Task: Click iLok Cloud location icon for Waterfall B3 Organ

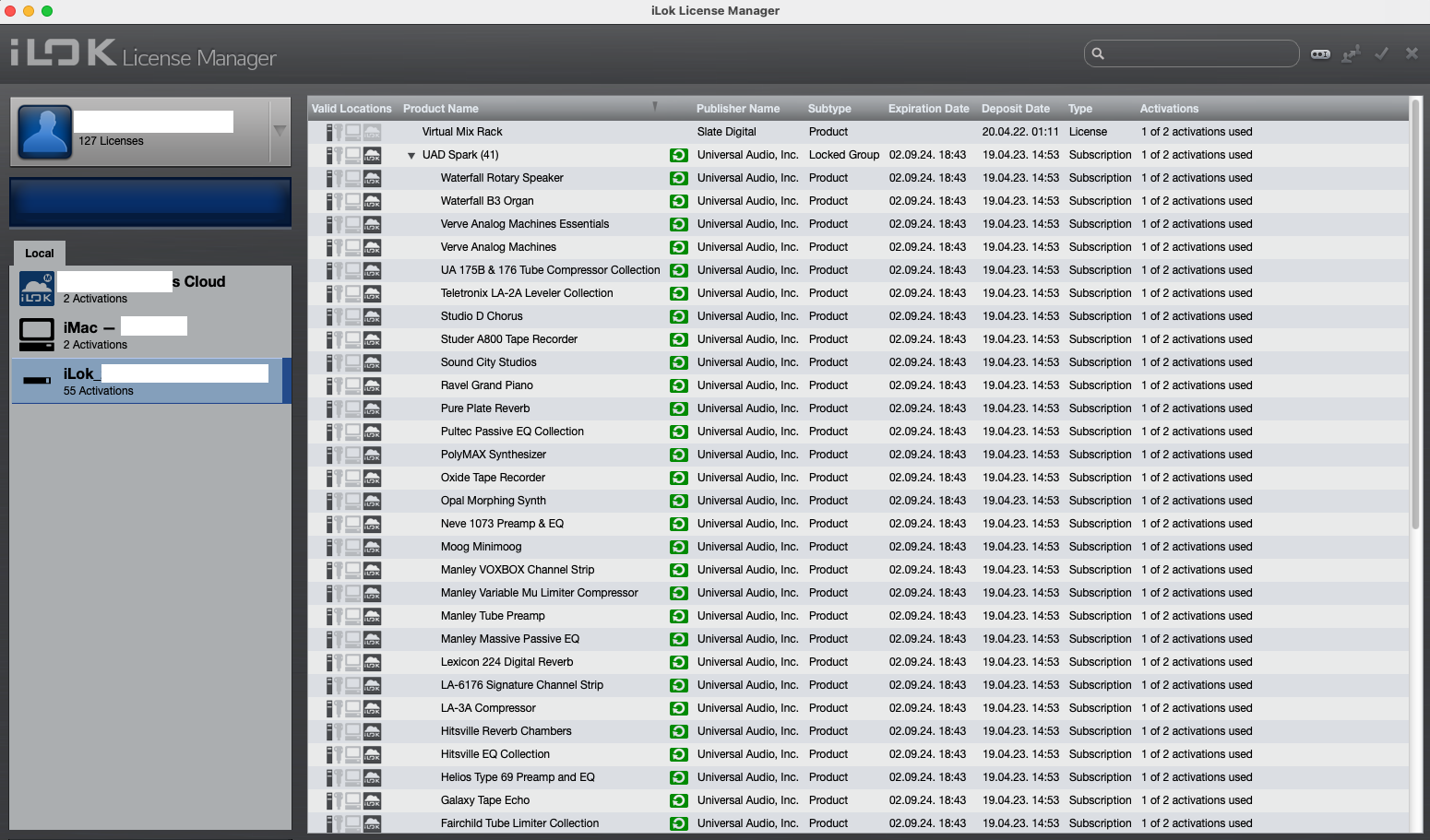Action: (372, 201)
